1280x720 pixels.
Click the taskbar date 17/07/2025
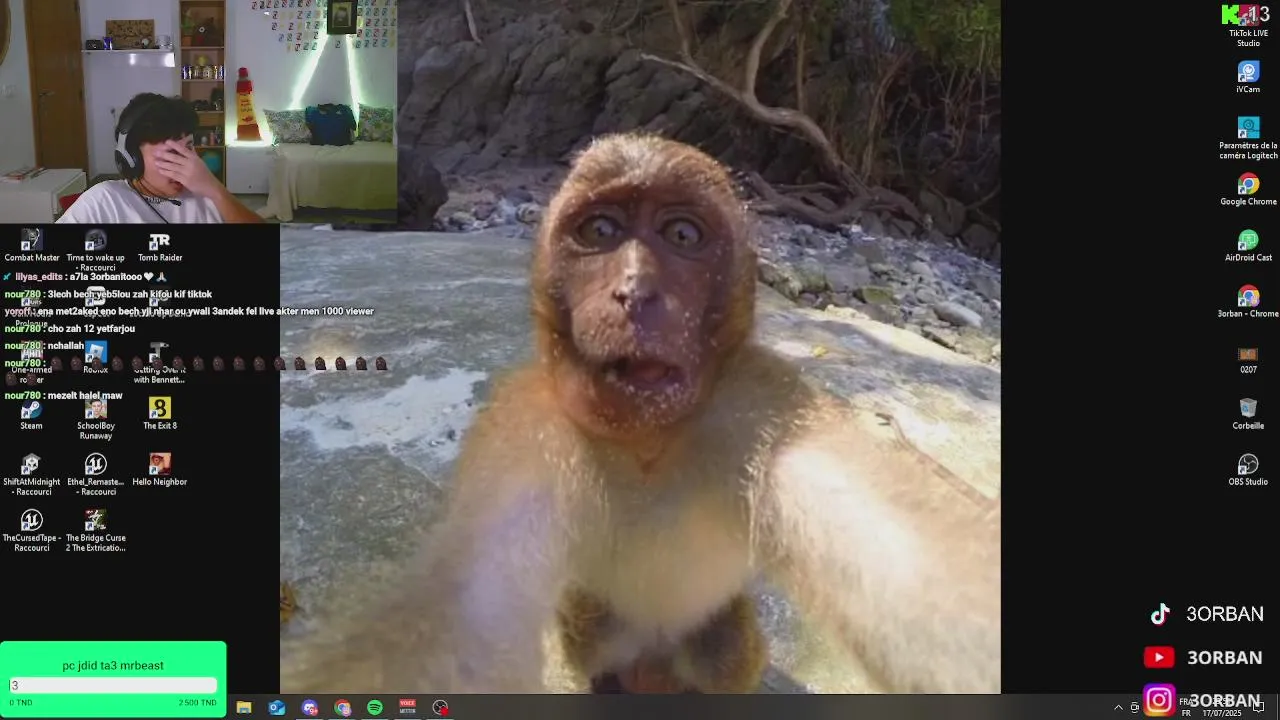(1222, 713)
